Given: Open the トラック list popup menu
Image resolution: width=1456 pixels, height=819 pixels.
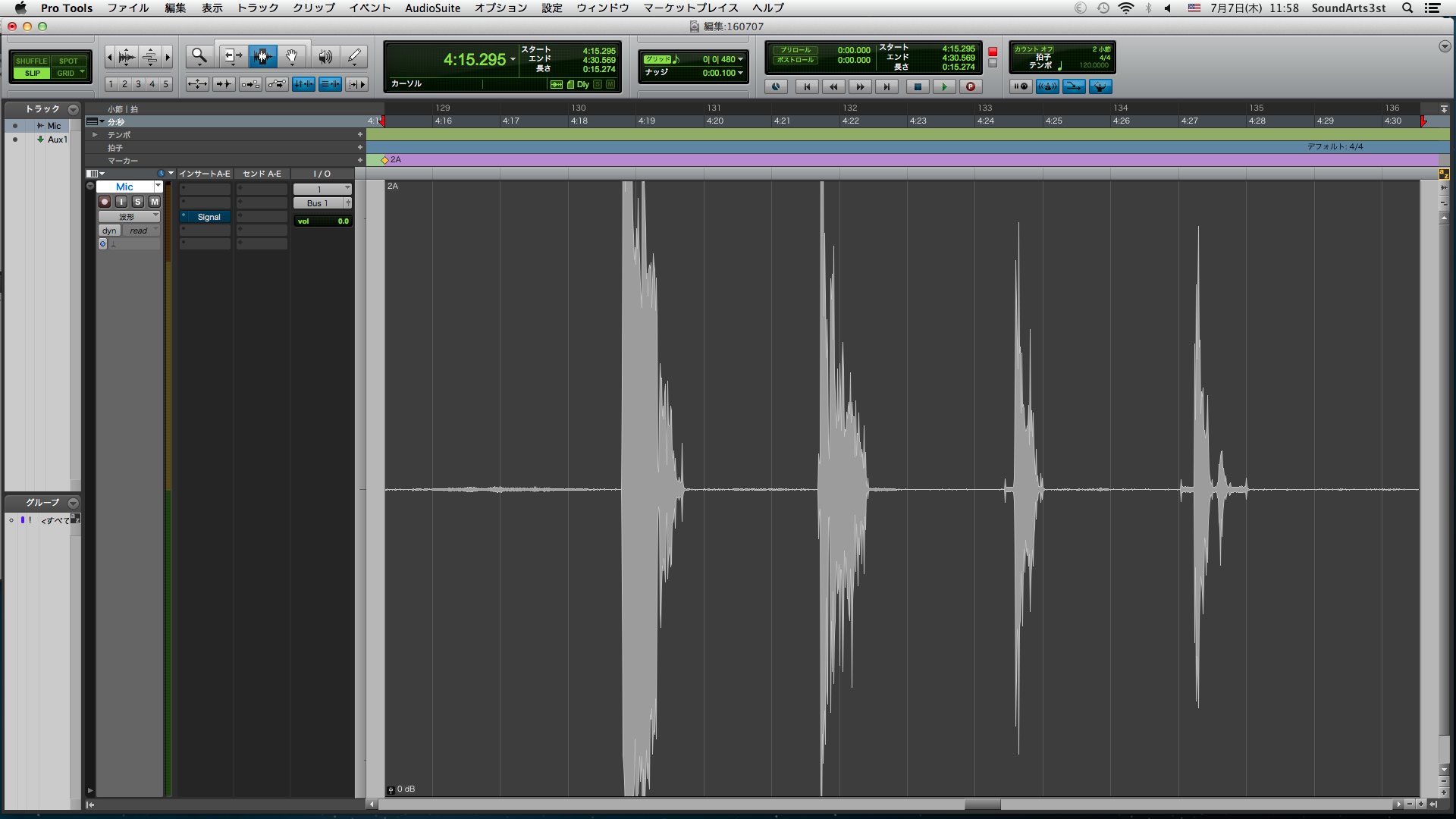Looking at the screenshot, I should [x=73, y=109].
